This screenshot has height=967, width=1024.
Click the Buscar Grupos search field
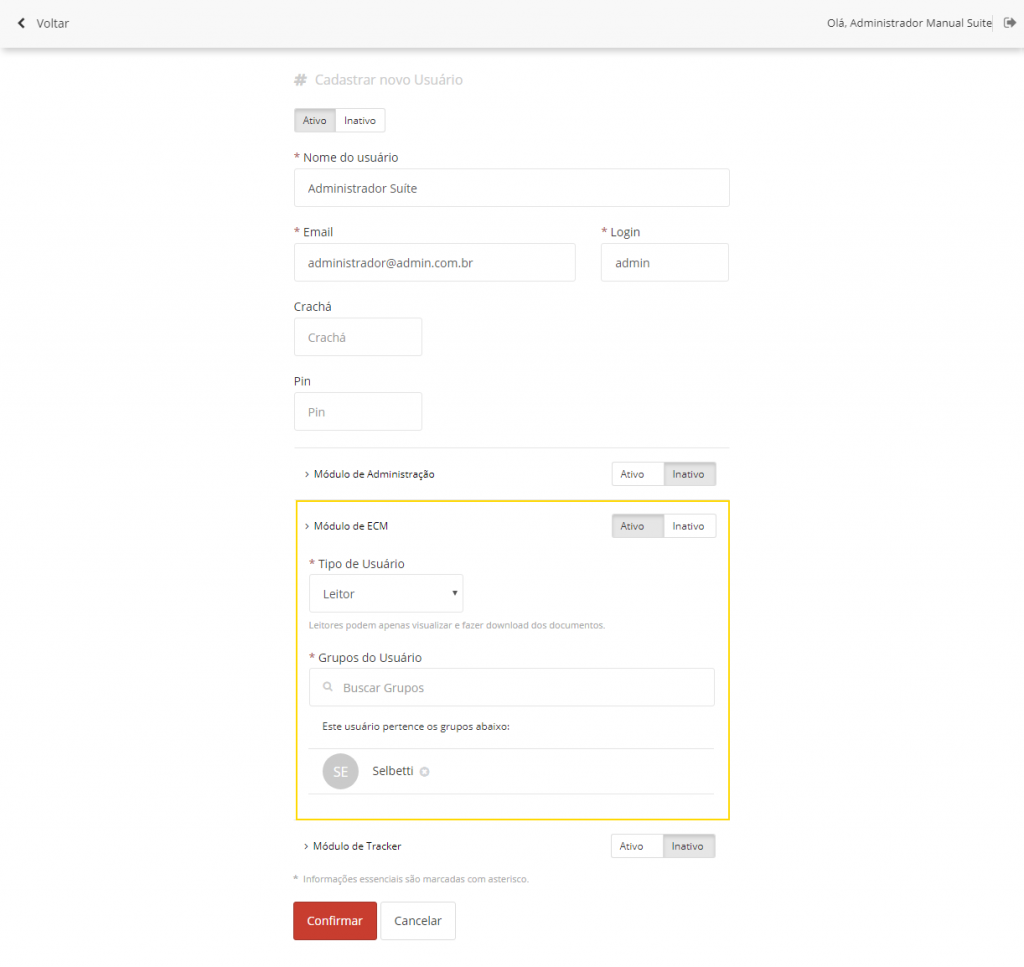click(x=511, y=687)
